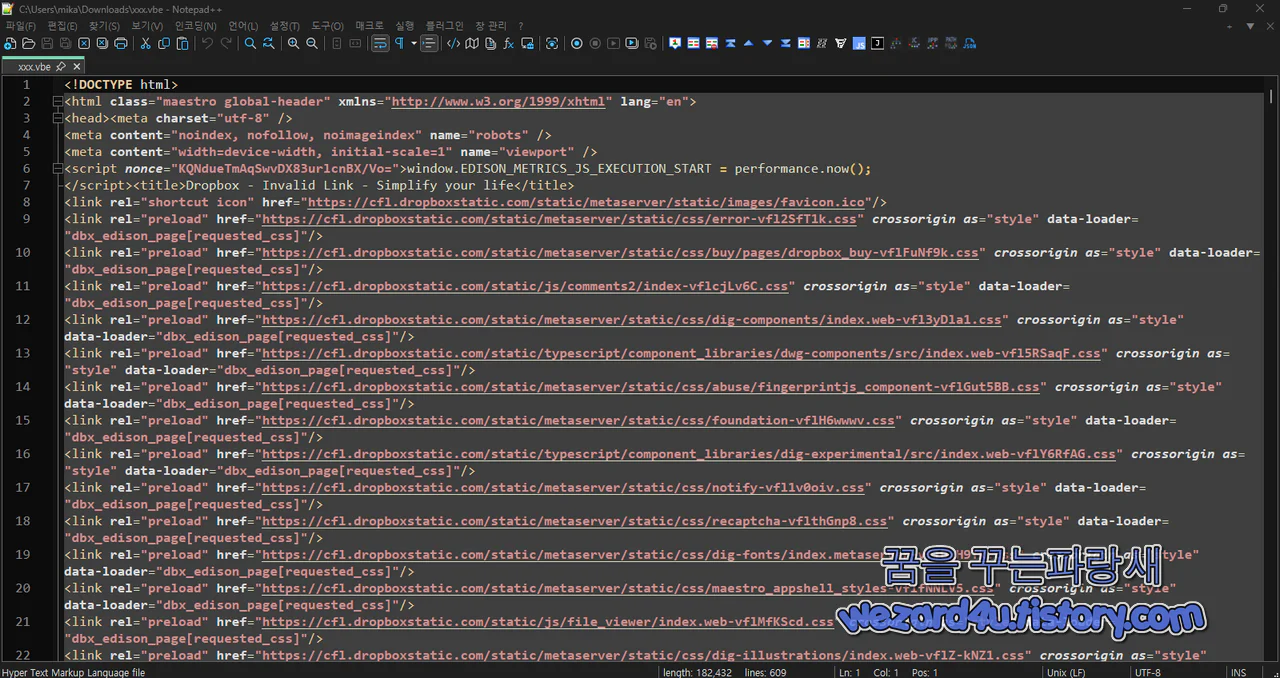The width and height of the screenshot is (1280, 678).
Task: Click the Close All documents icon
Action: pos(102,44)
